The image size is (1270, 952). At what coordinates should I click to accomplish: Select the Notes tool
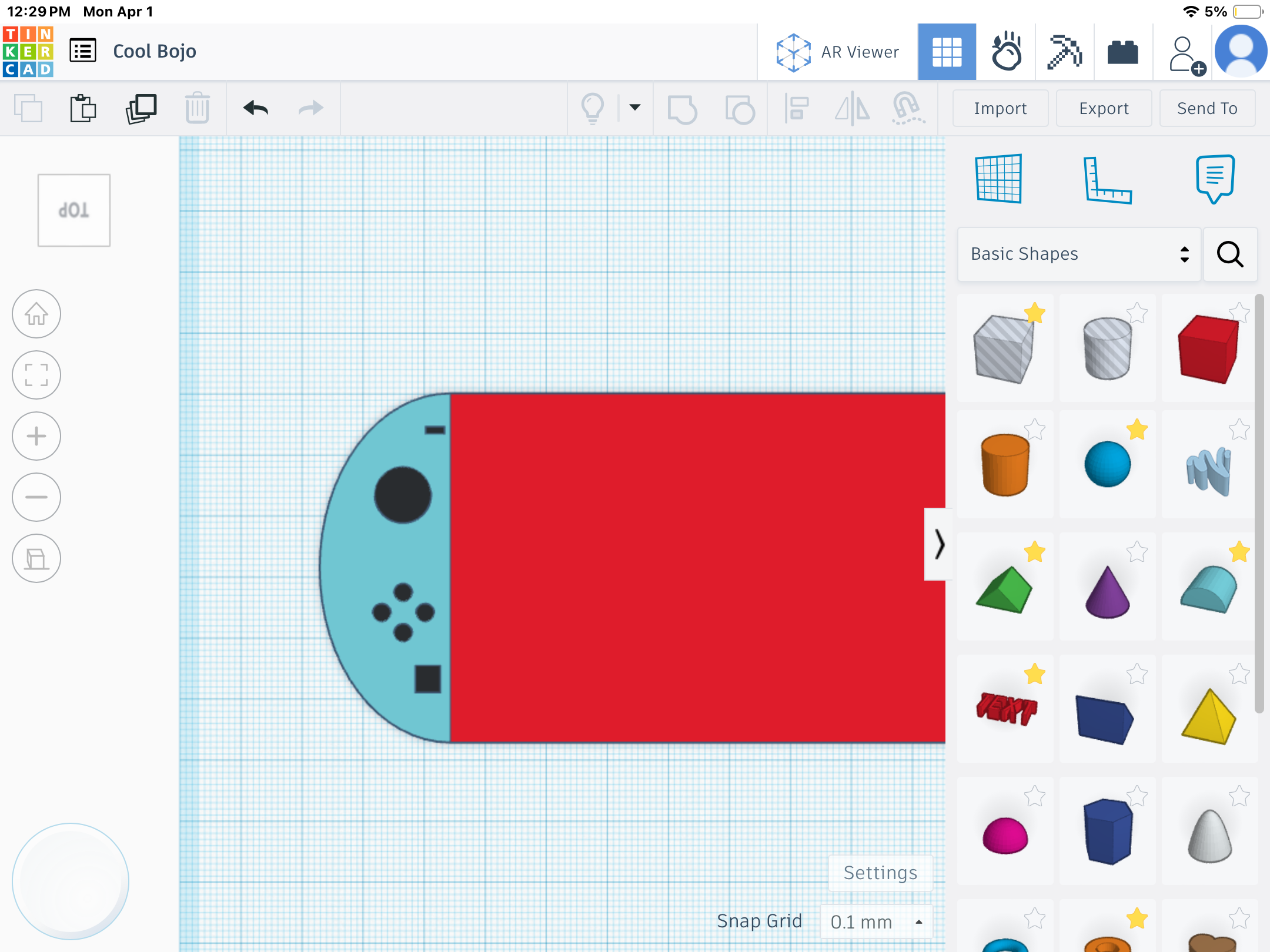click(x=1215, y=179)
